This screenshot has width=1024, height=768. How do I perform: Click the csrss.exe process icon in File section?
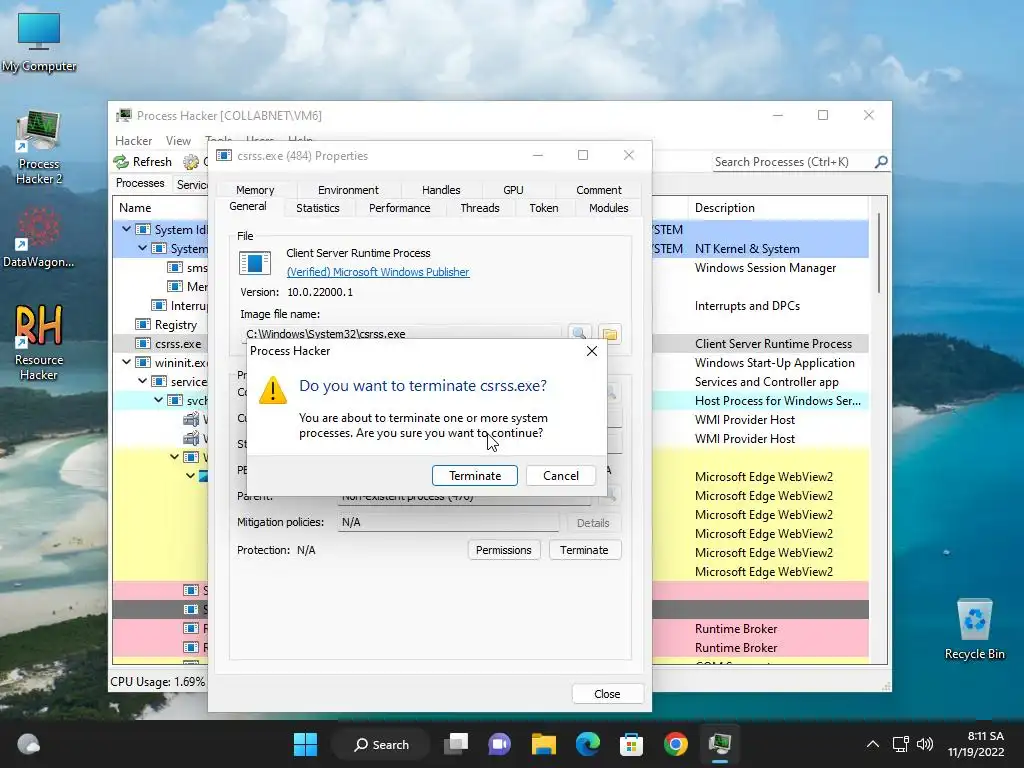click(x=255, y=263)
